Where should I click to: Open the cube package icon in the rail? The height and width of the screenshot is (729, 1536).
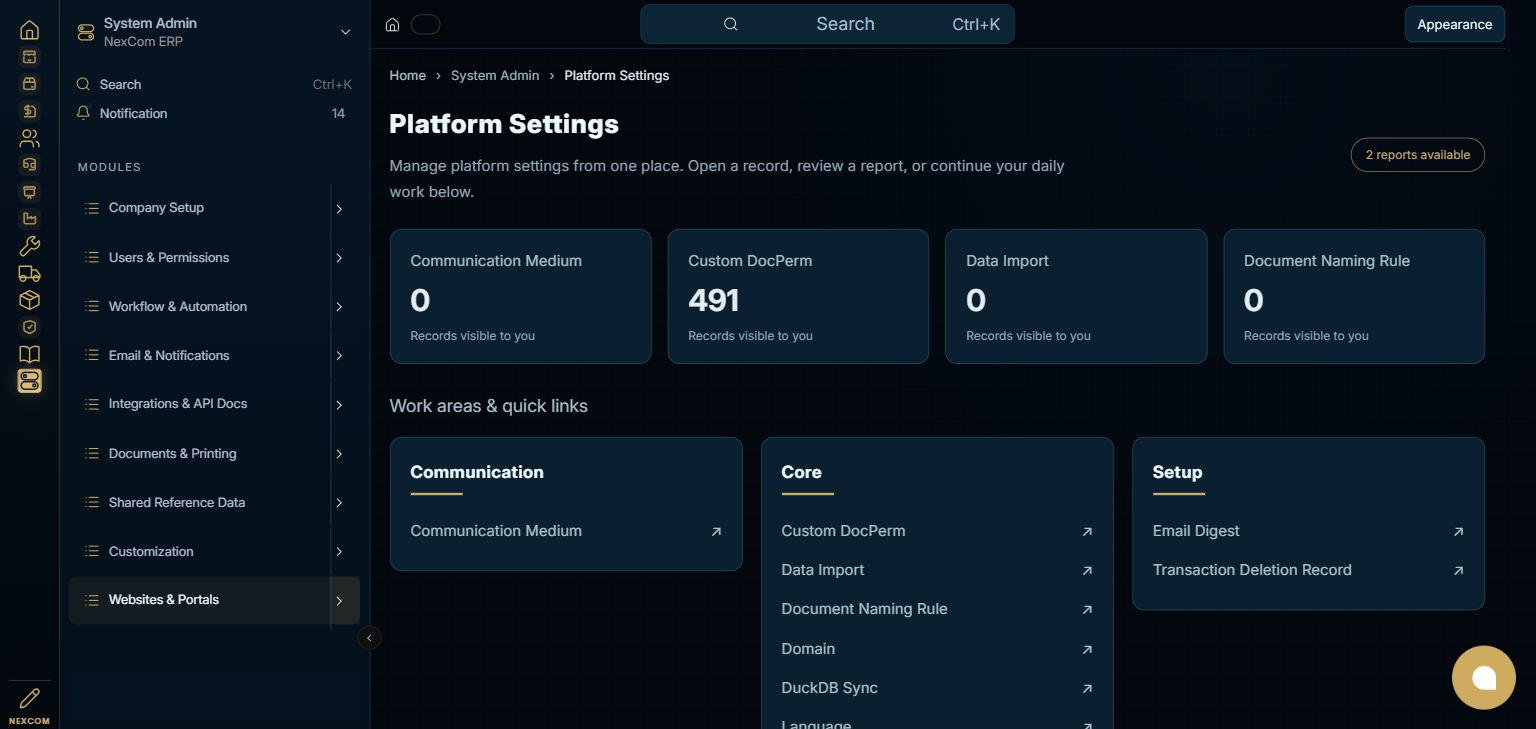(x=30, y=300)
